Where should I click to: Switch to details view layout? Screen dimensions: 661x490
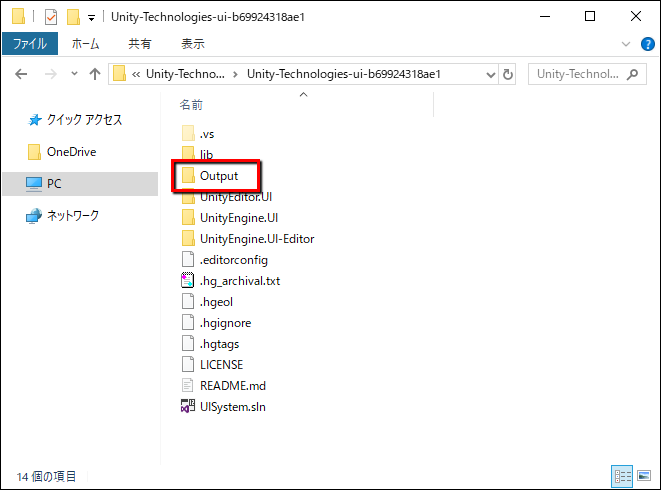click(622, 477)
